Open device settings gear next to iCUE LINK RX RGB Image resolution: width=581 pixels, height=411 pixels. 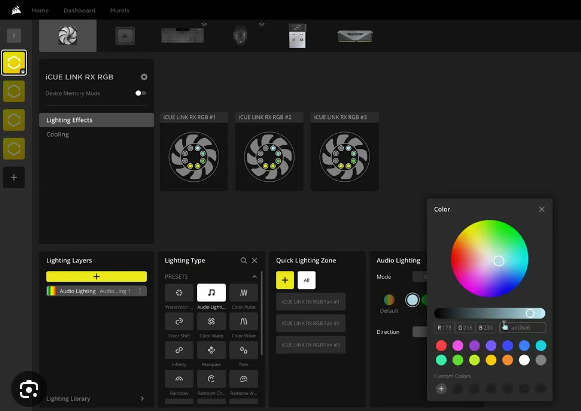144,77
